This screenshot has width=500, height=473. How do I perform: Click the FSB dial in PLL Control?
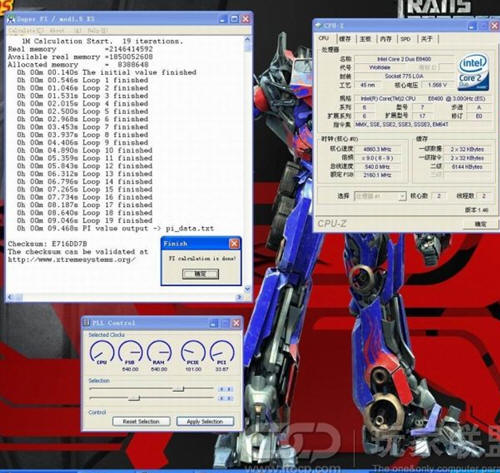click(130, 352)
